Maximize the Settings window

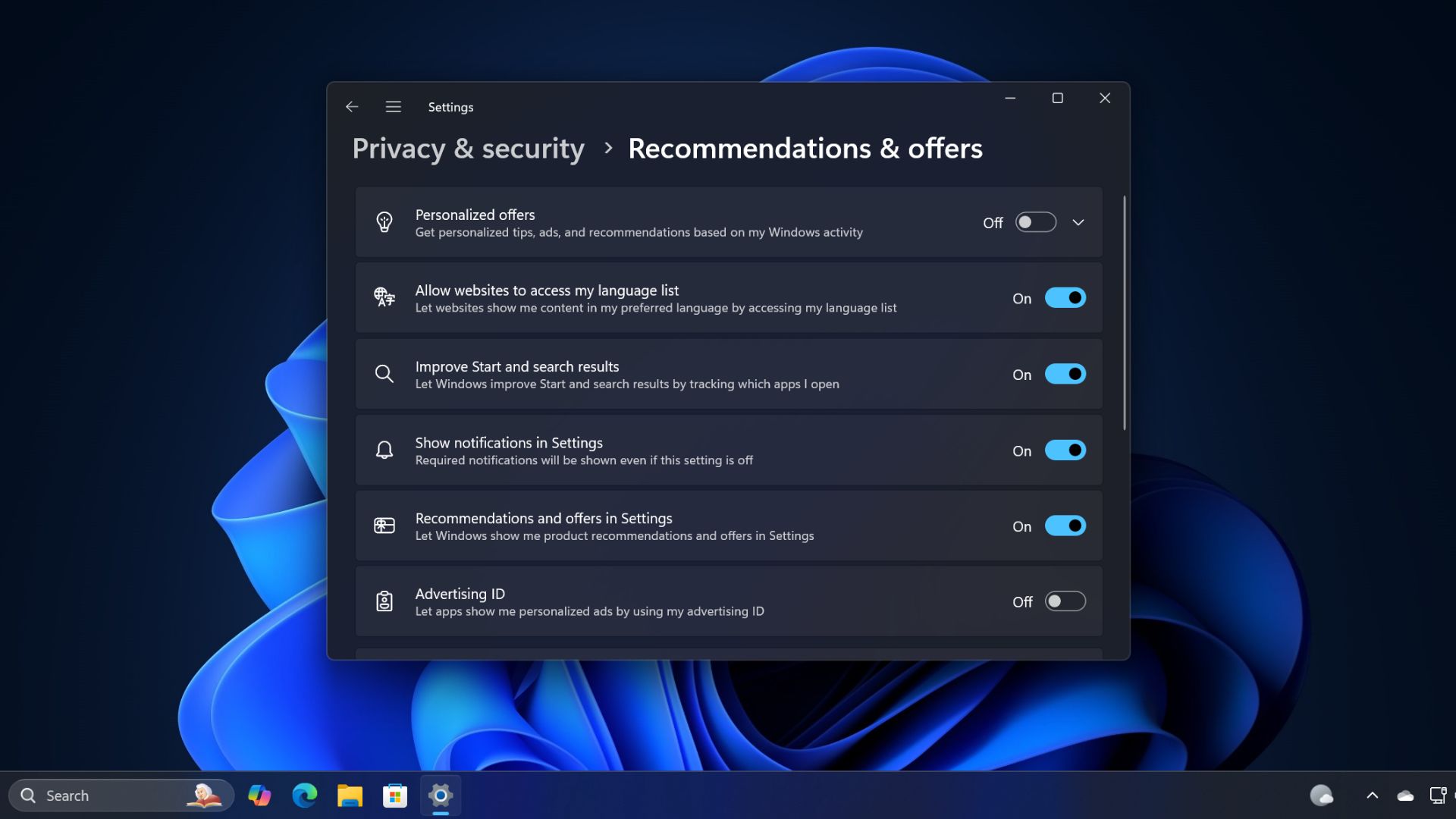(1058, 98)
